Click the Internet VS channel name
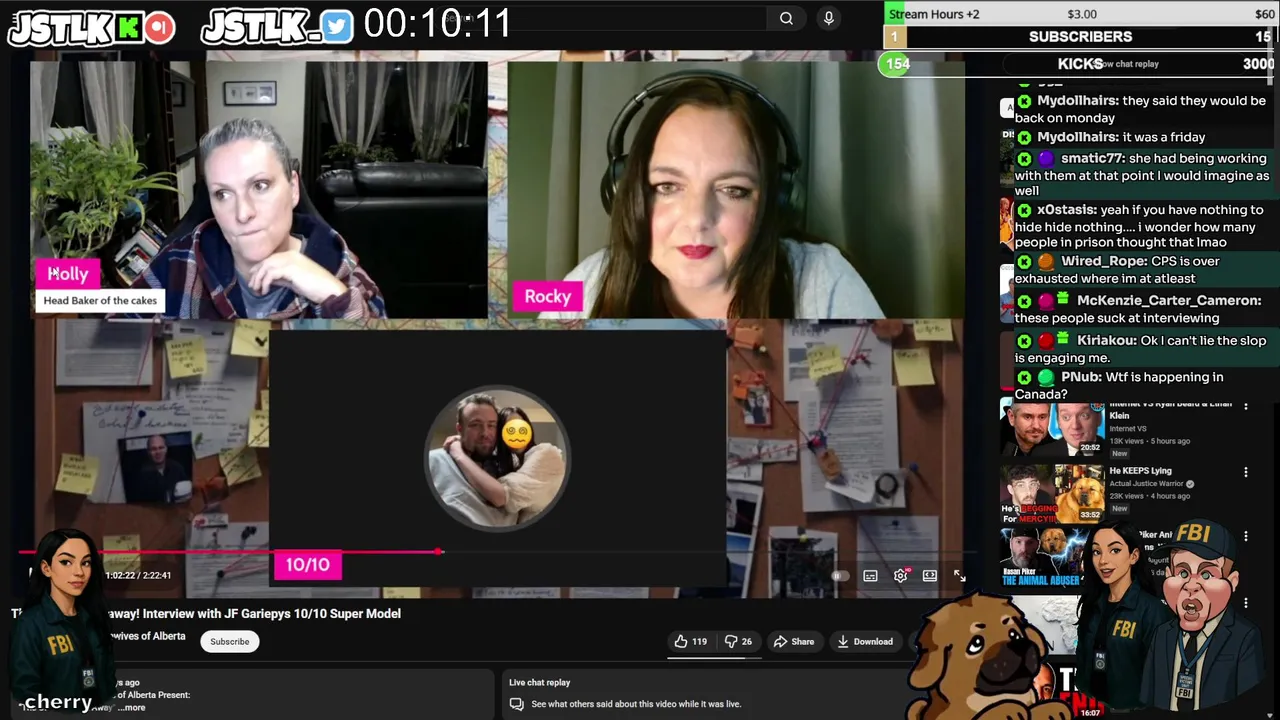Image resolution: width=1280 pixels, height=720 pixels. (x=1128, y=428)
